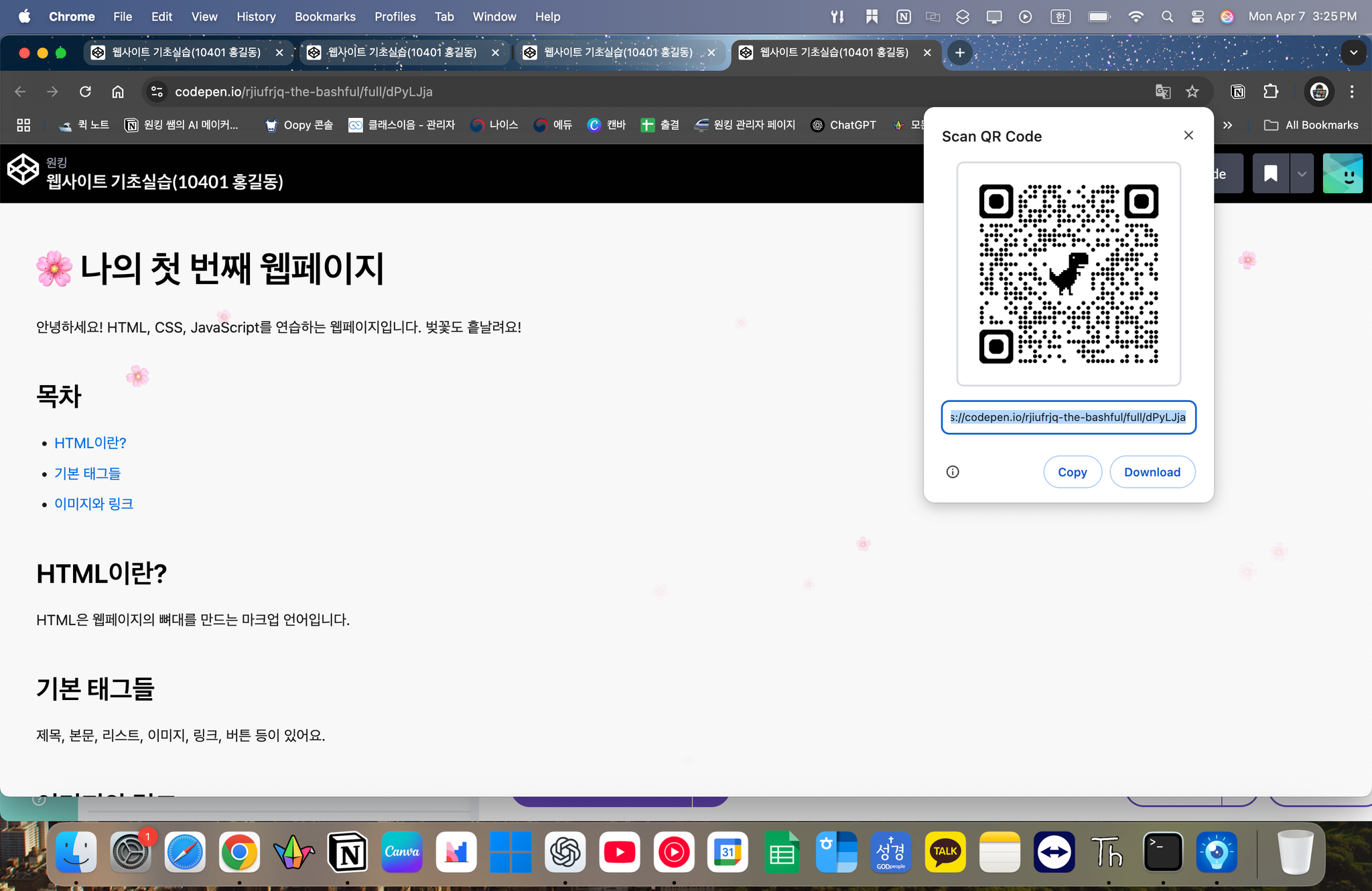Show more bookmarks chevron
The image size is (1372, 891).
(x=1227, y=125)
